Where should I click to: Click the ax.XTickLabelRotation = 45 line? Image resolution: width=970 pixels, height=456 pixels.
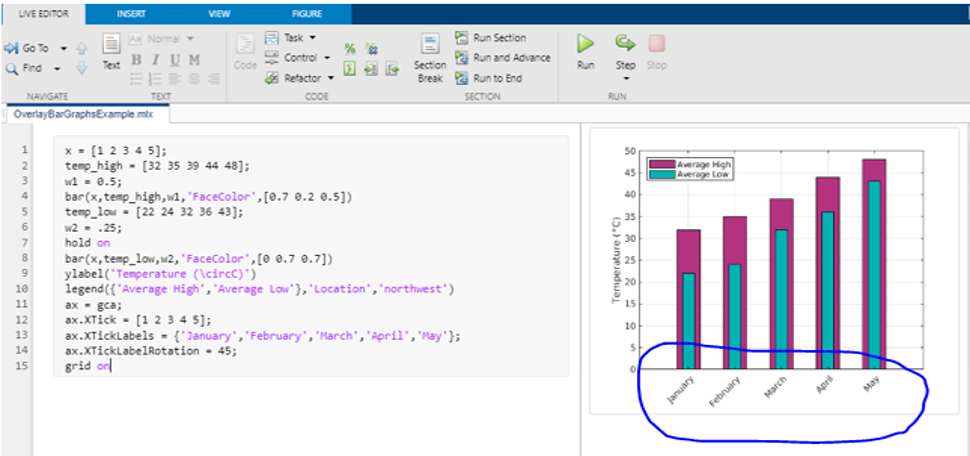pyautogui.click(x=151, y=351)
